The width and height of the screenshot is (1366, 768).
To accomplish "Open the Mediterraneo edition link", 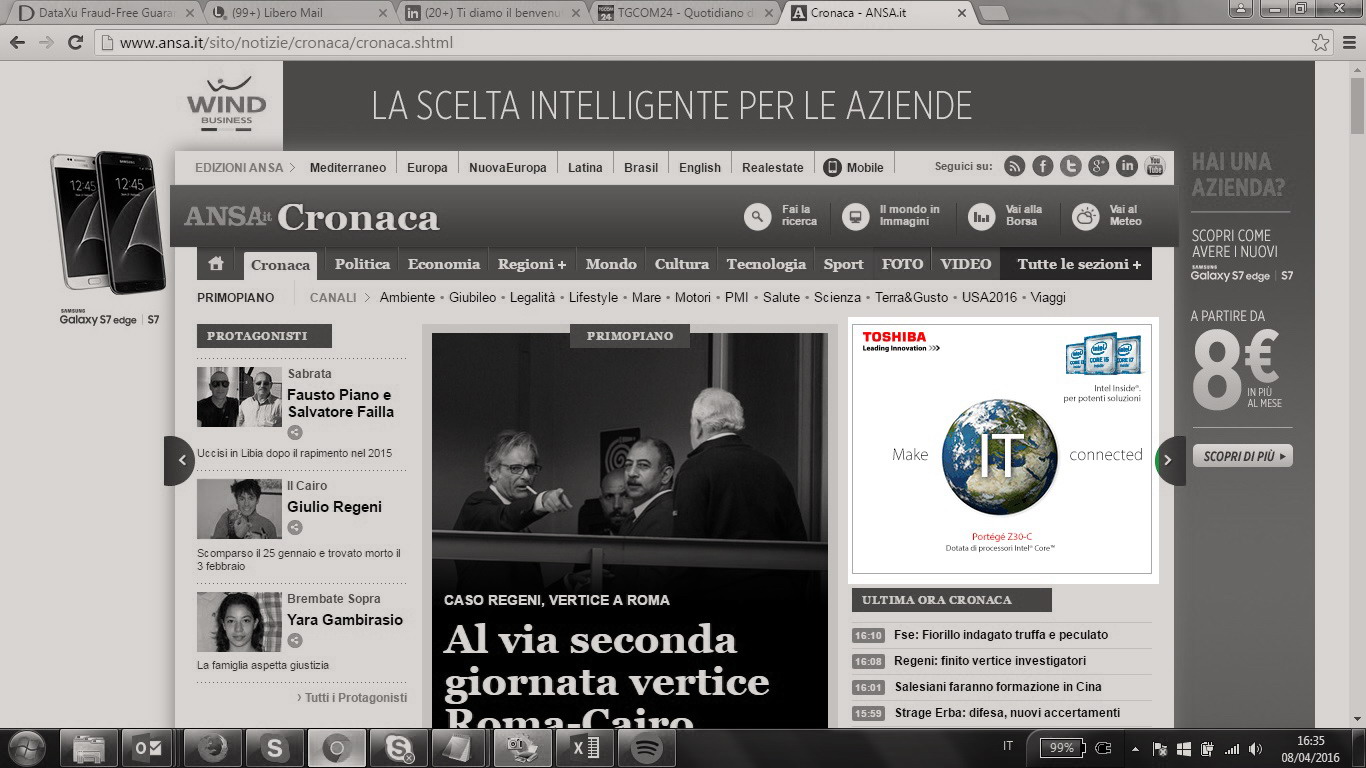I will pos(348,167).
